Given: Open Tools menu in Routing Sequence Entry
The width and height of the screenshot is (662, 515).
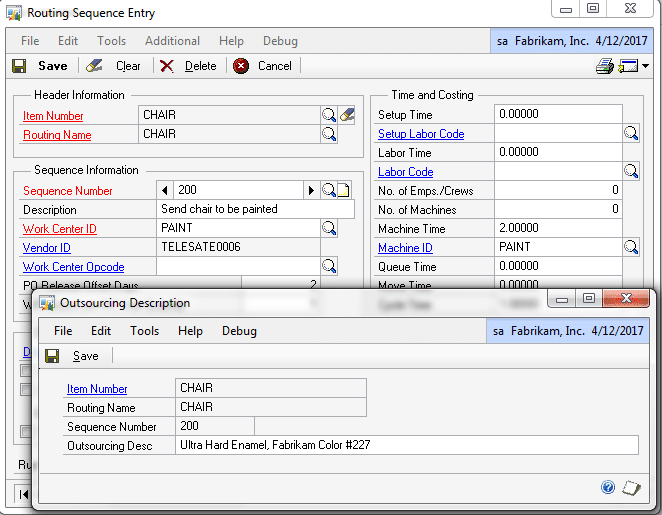Looking at the screenshot, I should coord(111,41).
